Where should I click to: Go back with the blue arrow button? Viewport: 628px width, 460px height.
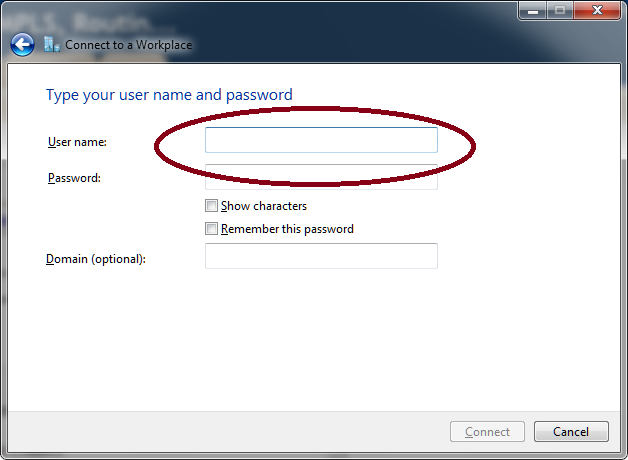22,44
